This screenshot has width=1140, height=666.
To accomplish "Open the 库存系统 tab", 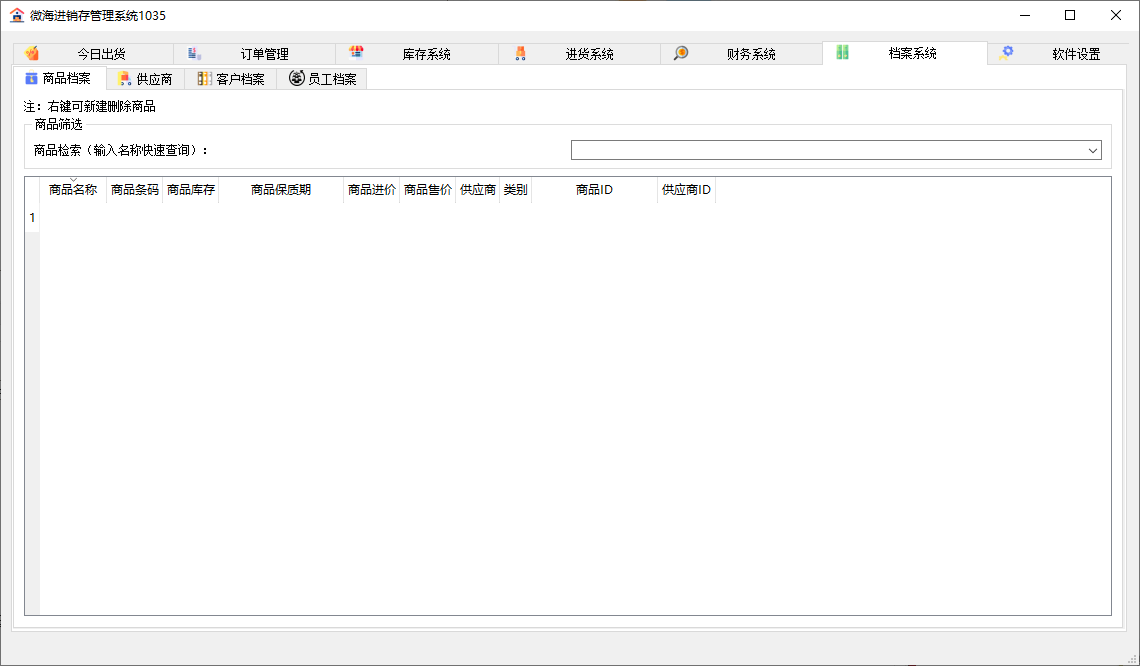I will [x=417, y=54].
